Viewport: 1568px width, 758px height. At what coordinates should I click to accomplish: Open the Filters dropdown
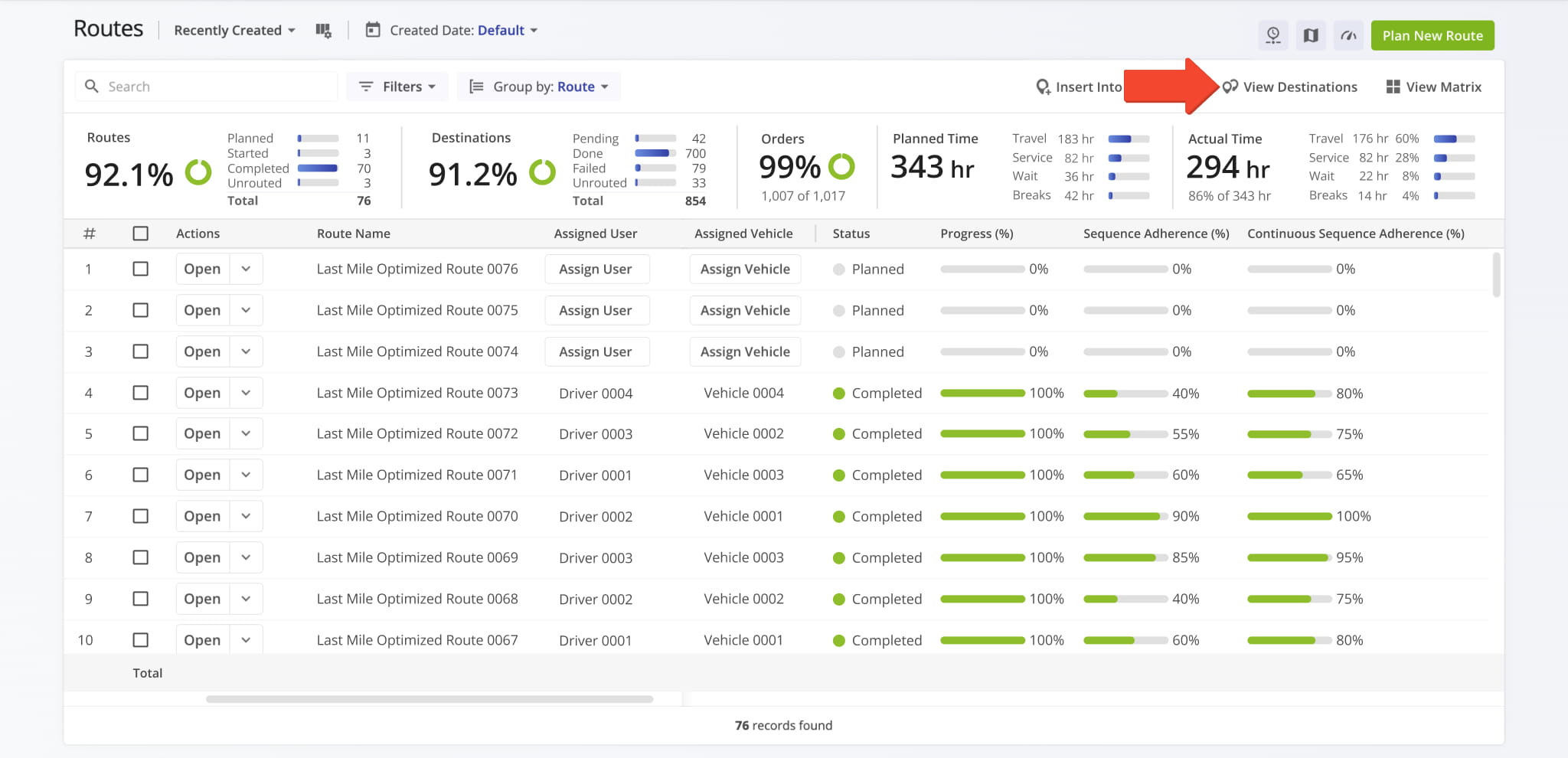398,87
